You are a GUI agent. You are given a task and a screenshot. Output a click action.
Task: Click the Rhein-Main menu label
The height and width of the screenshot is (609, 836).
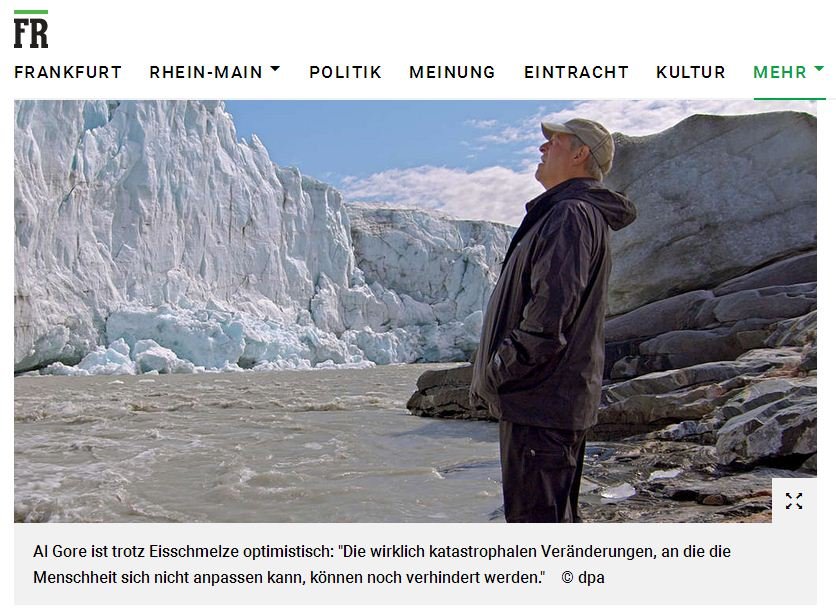coord(206,72)
